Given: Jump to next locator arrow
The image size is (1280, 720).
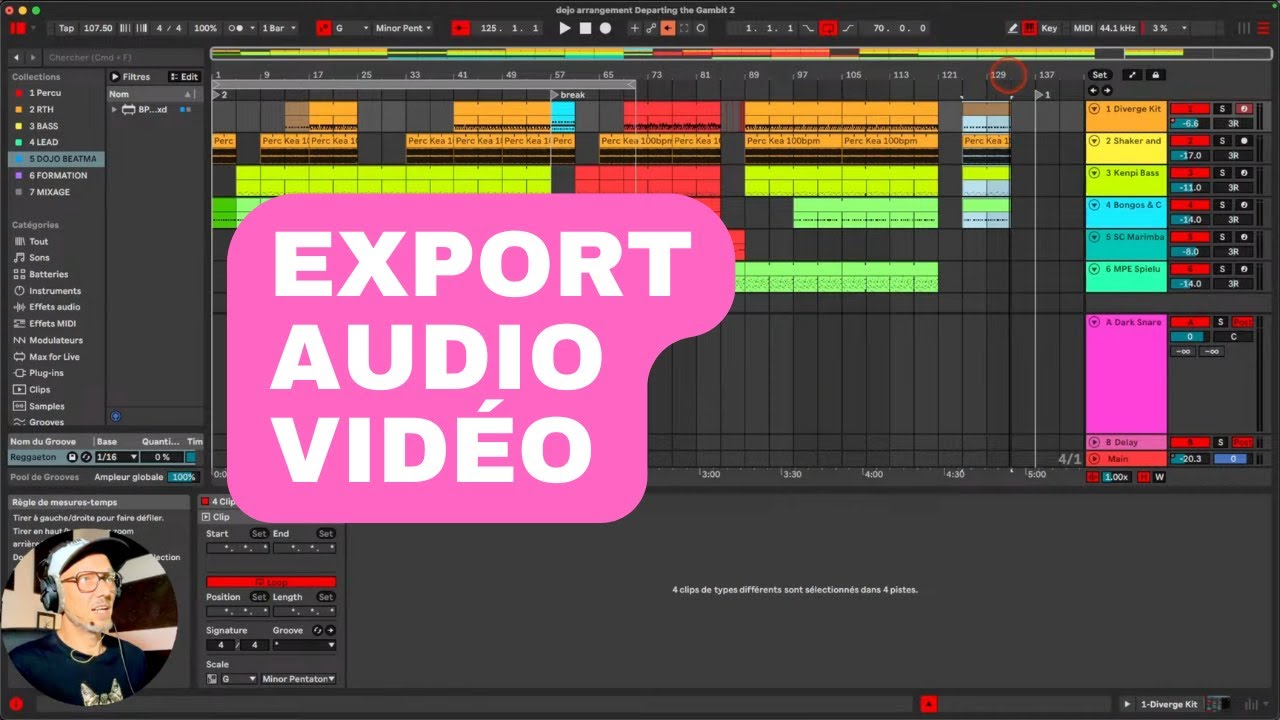Looking at the screenshot, I should click(x=1106, y=91).
